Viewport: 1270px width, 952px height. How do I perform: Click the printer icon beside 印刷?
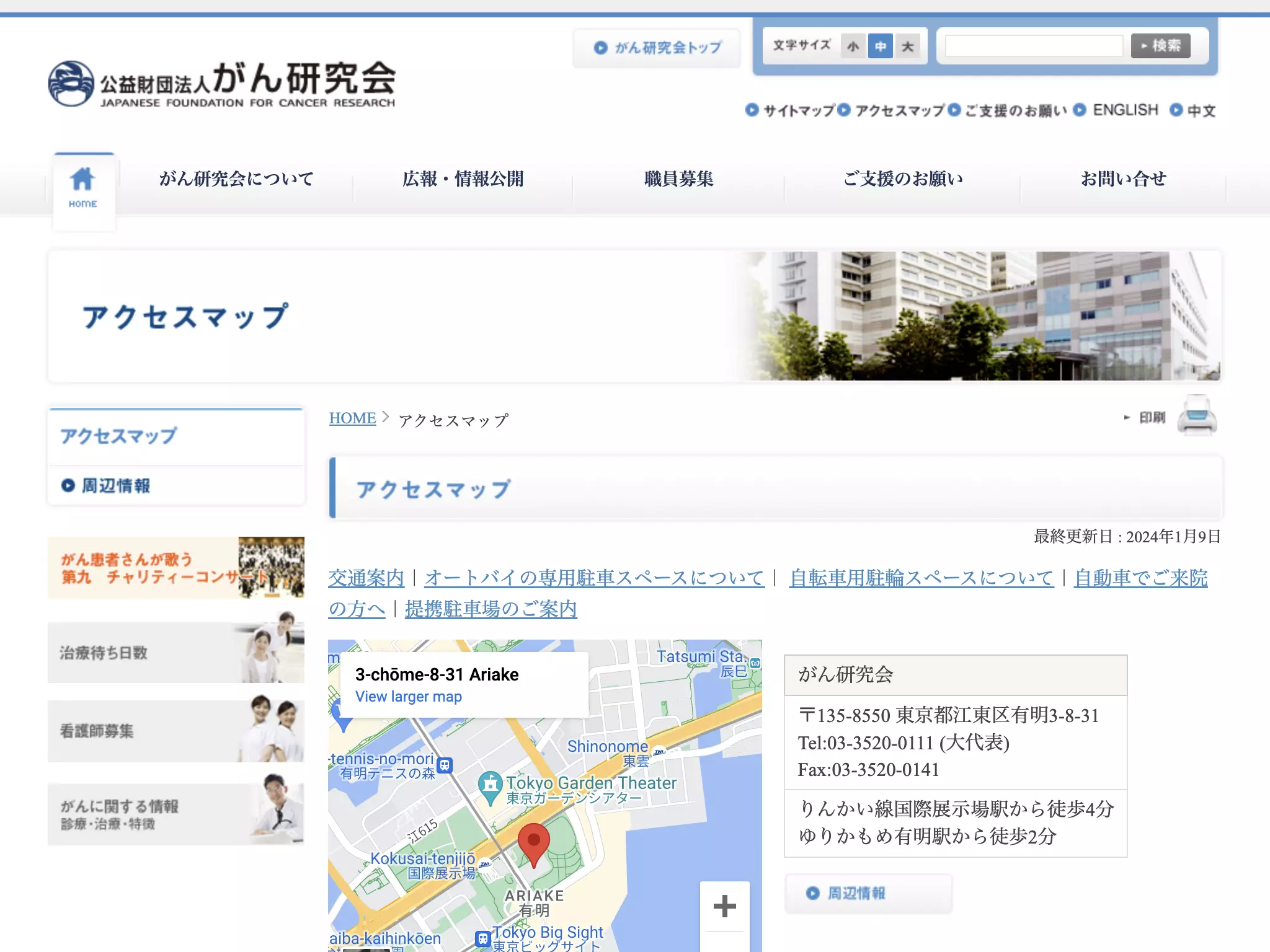(x=1197, y=416)
